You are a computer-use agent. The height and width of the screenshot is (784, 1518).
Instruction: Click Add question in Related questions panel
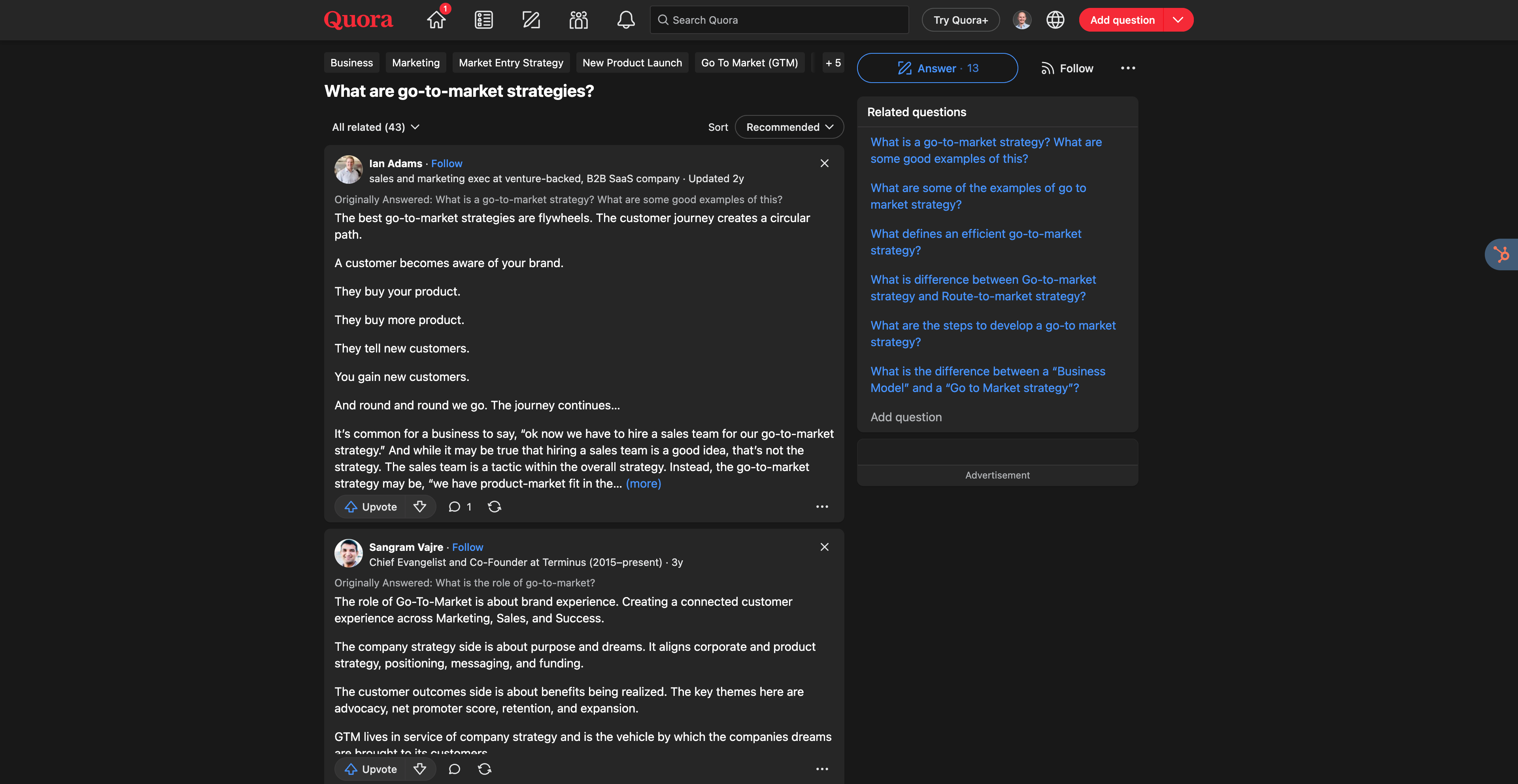coord(906,417)
